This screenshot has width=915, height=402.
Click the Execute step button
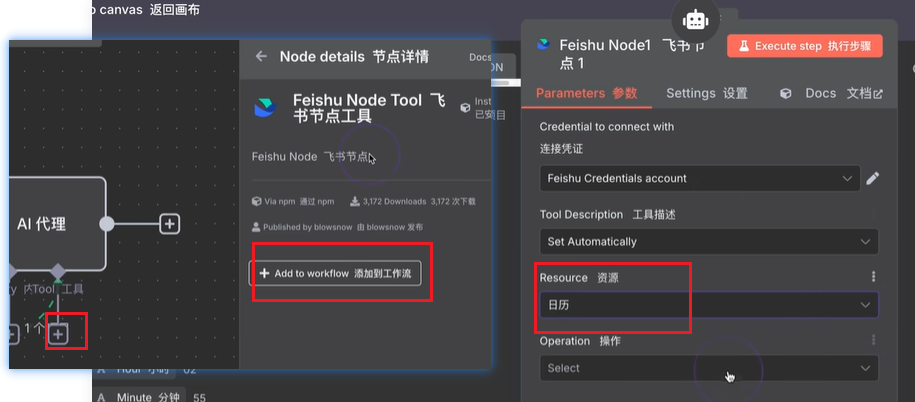[x=805, y=46]
